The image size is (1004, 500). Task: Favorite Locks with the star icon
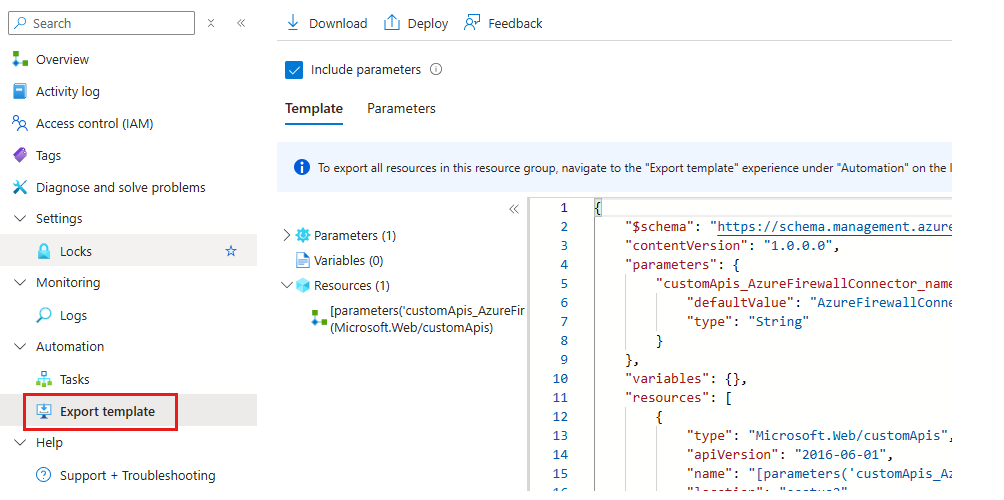[231, 251]
